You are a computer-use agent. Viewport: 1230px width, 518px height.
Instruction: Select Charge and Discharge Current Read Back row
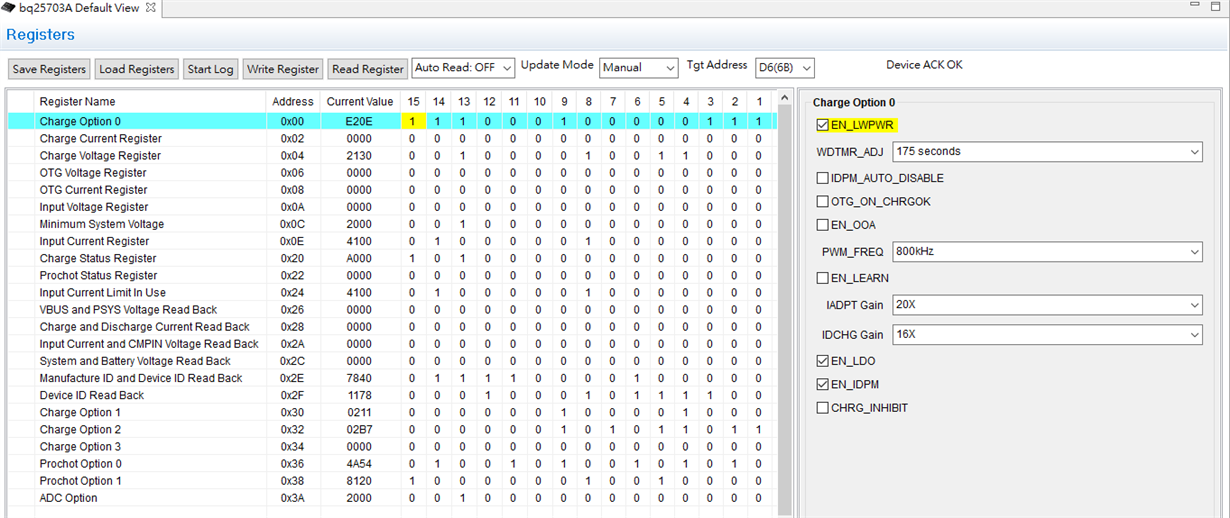coord(391,327)
